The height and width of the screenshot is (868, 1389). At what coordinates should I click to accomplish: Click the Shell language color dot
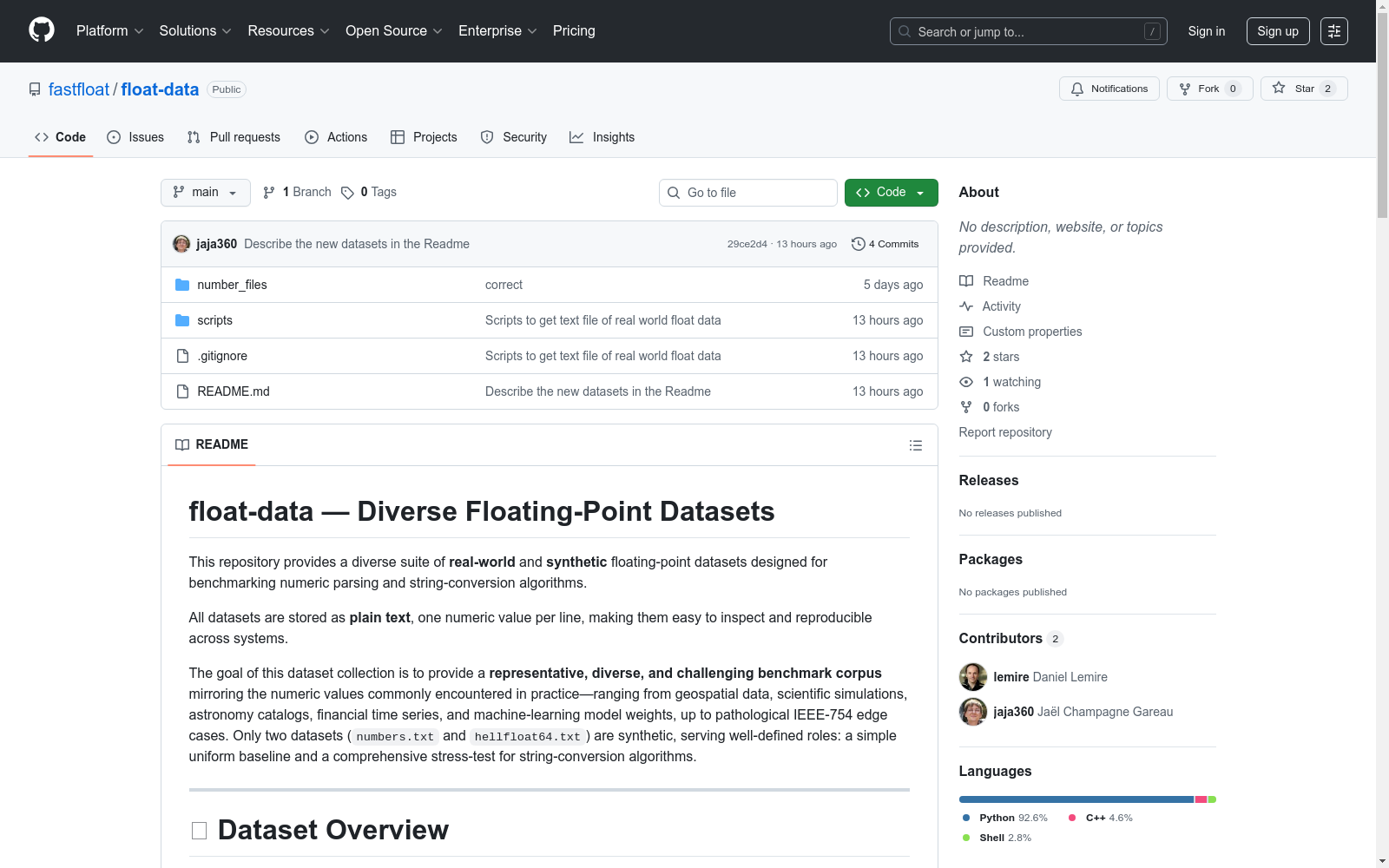click(x=966, y=838)
